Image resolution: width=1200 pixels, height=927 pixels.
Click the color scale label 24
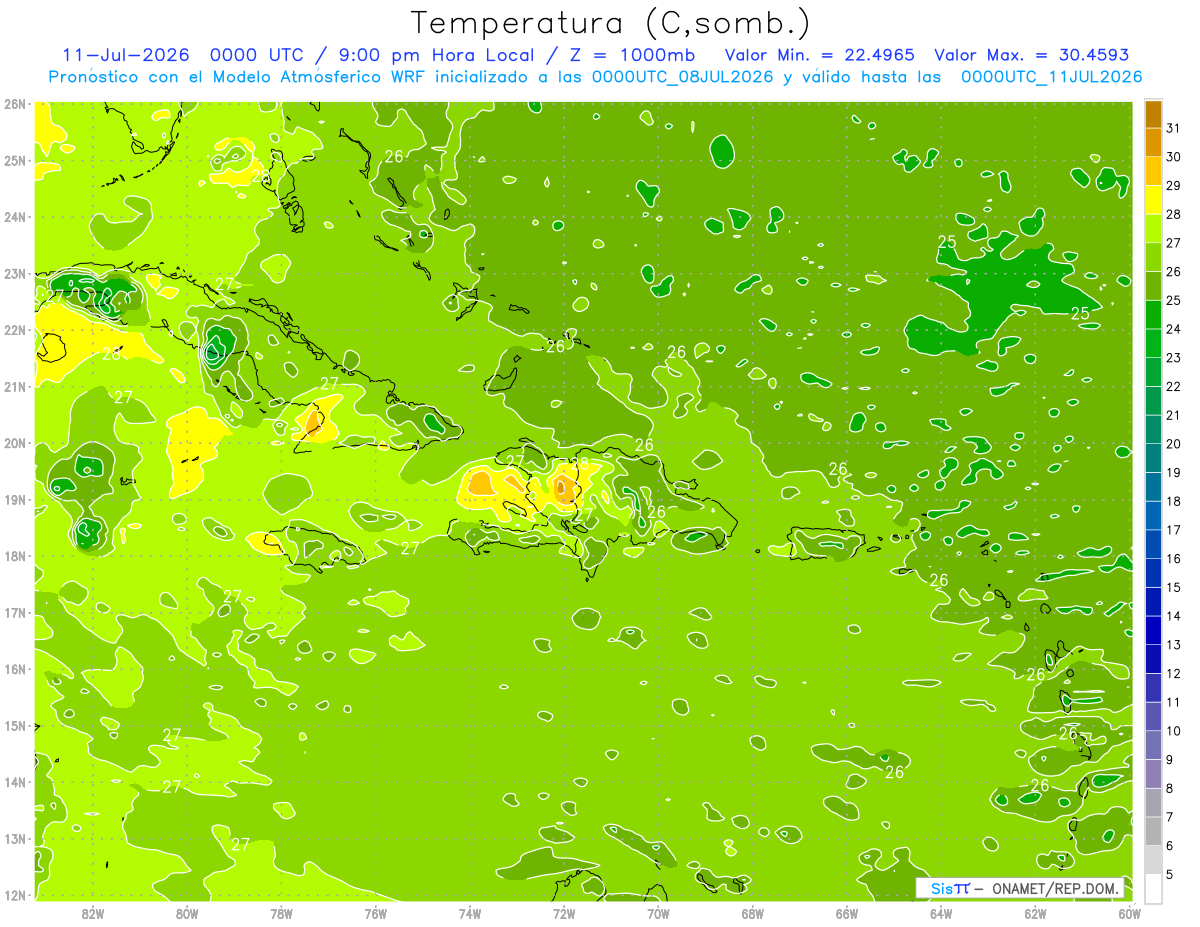[1174, 329]
